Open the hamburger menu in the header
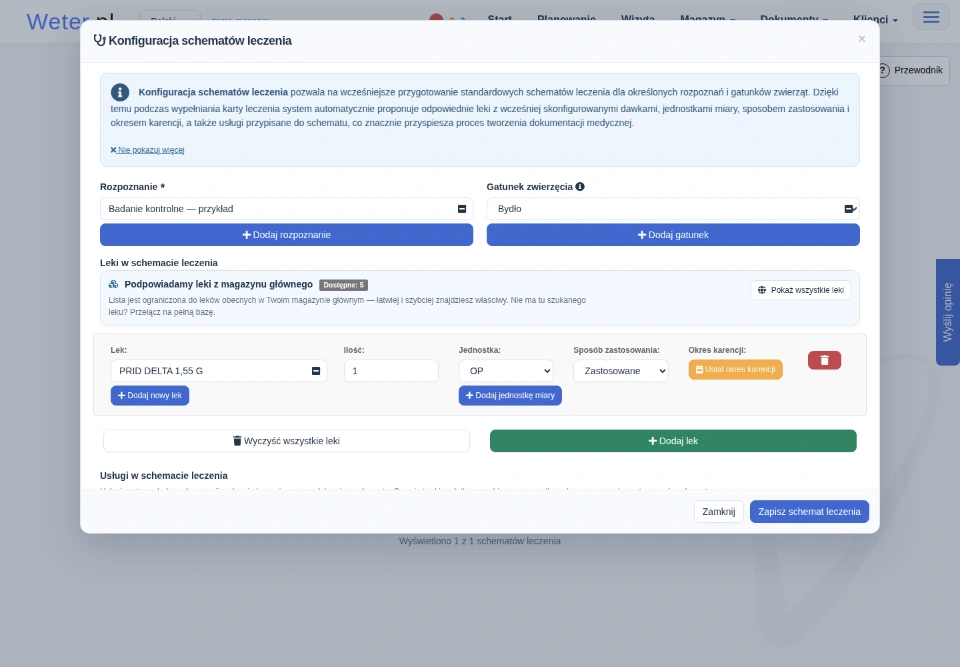 pos(931,17)
